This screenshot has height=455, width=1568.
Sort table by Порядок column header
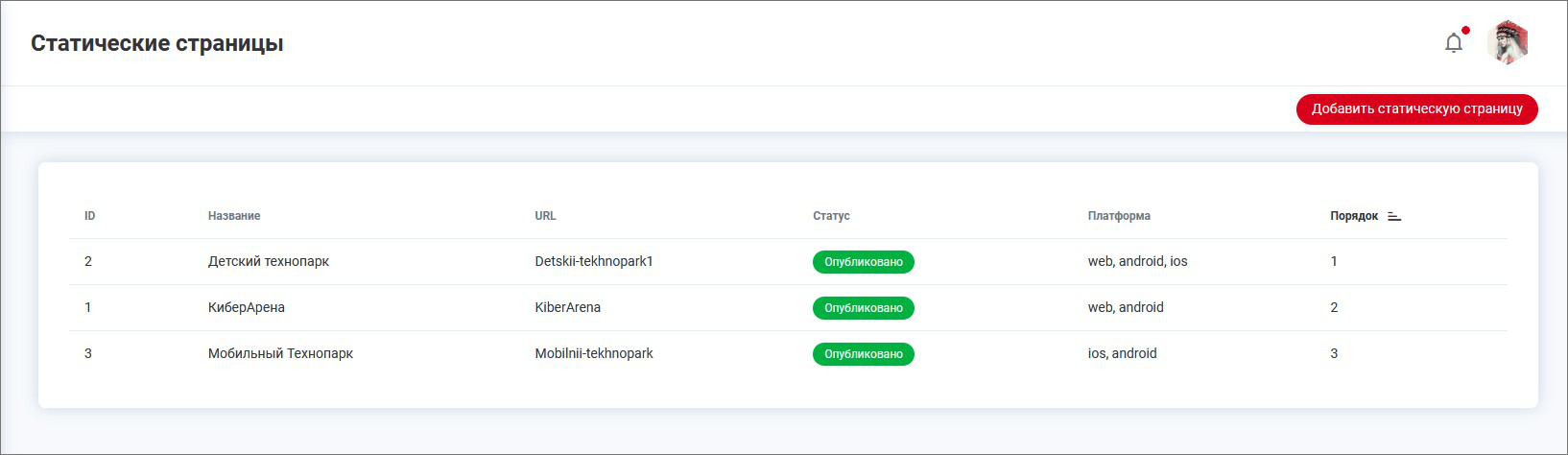1353,216
